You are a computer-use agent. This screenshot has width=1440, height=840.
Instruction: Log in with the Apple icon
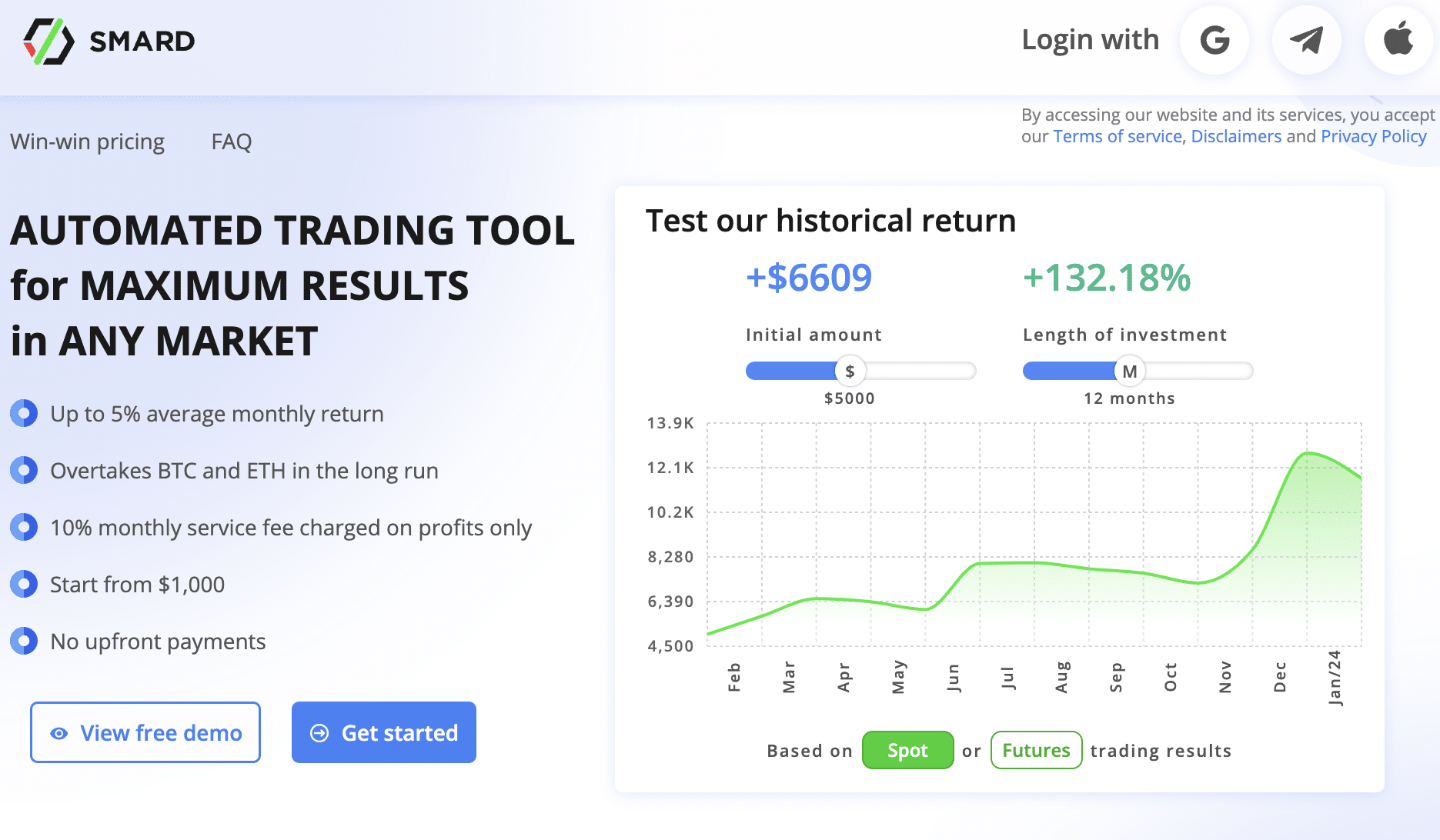1398,40
